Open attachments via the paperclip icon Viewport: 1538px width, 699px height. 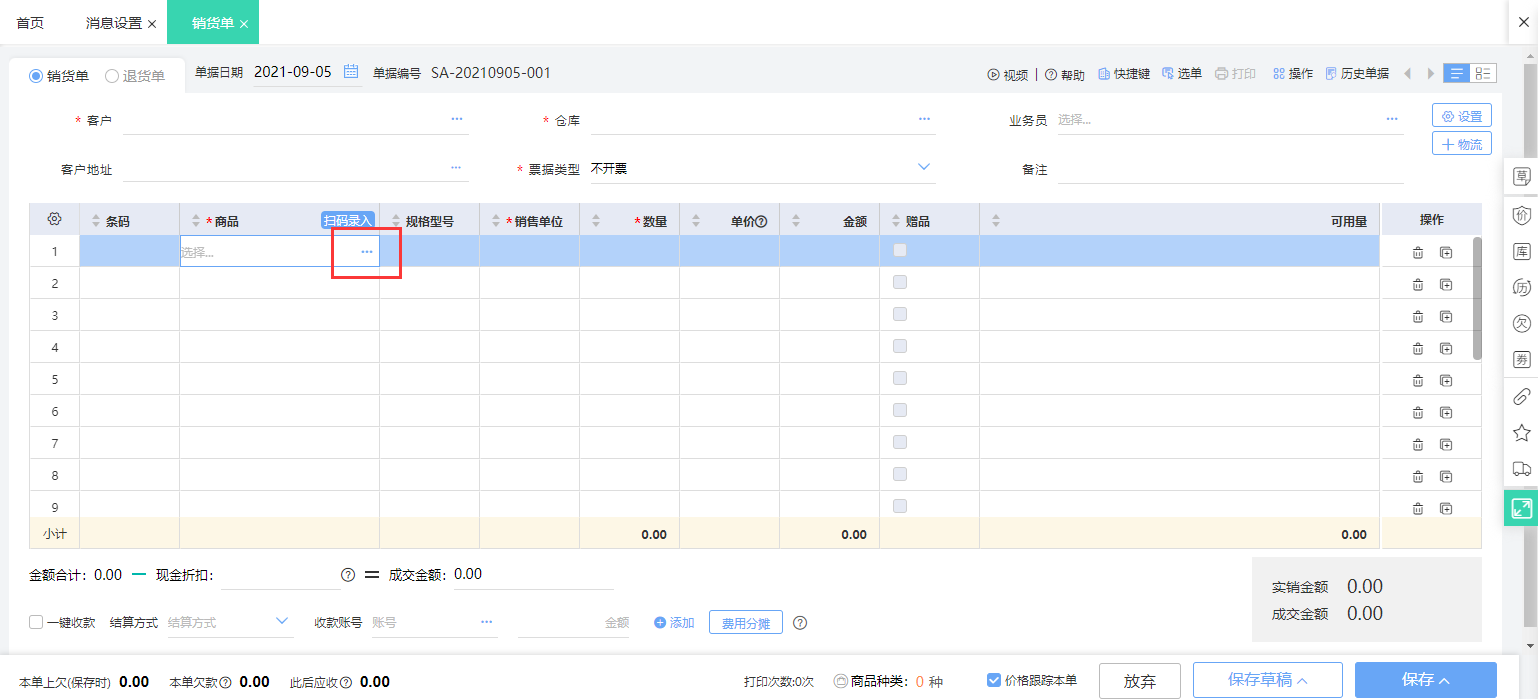1522,396
